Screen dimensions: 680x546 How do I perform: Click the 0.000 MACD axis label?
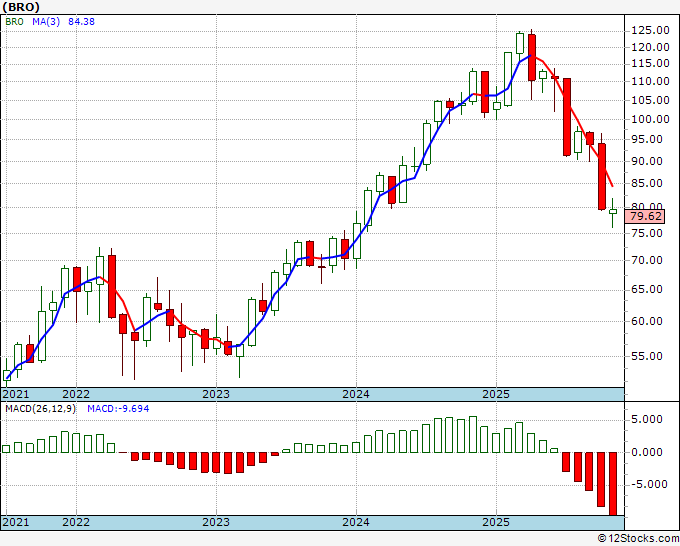tap(647, 452)
